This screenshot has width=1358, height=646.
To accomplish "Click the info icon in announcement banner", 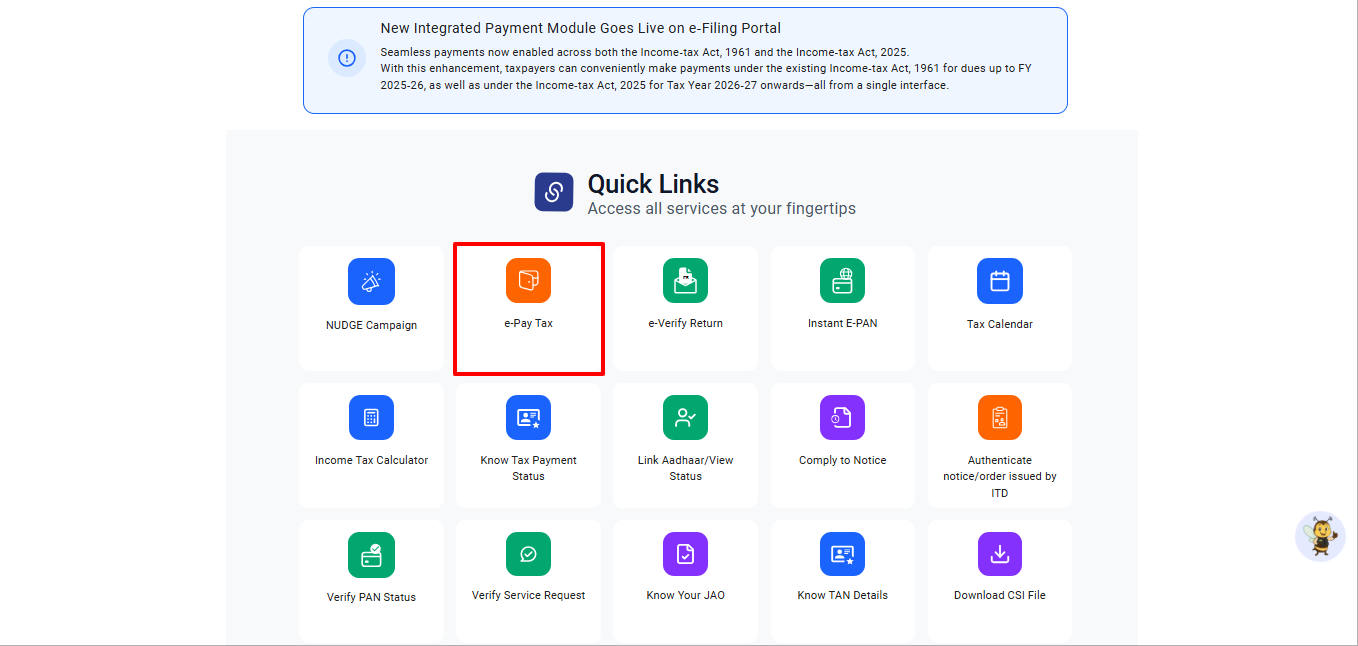I will [x=347, y=57].
